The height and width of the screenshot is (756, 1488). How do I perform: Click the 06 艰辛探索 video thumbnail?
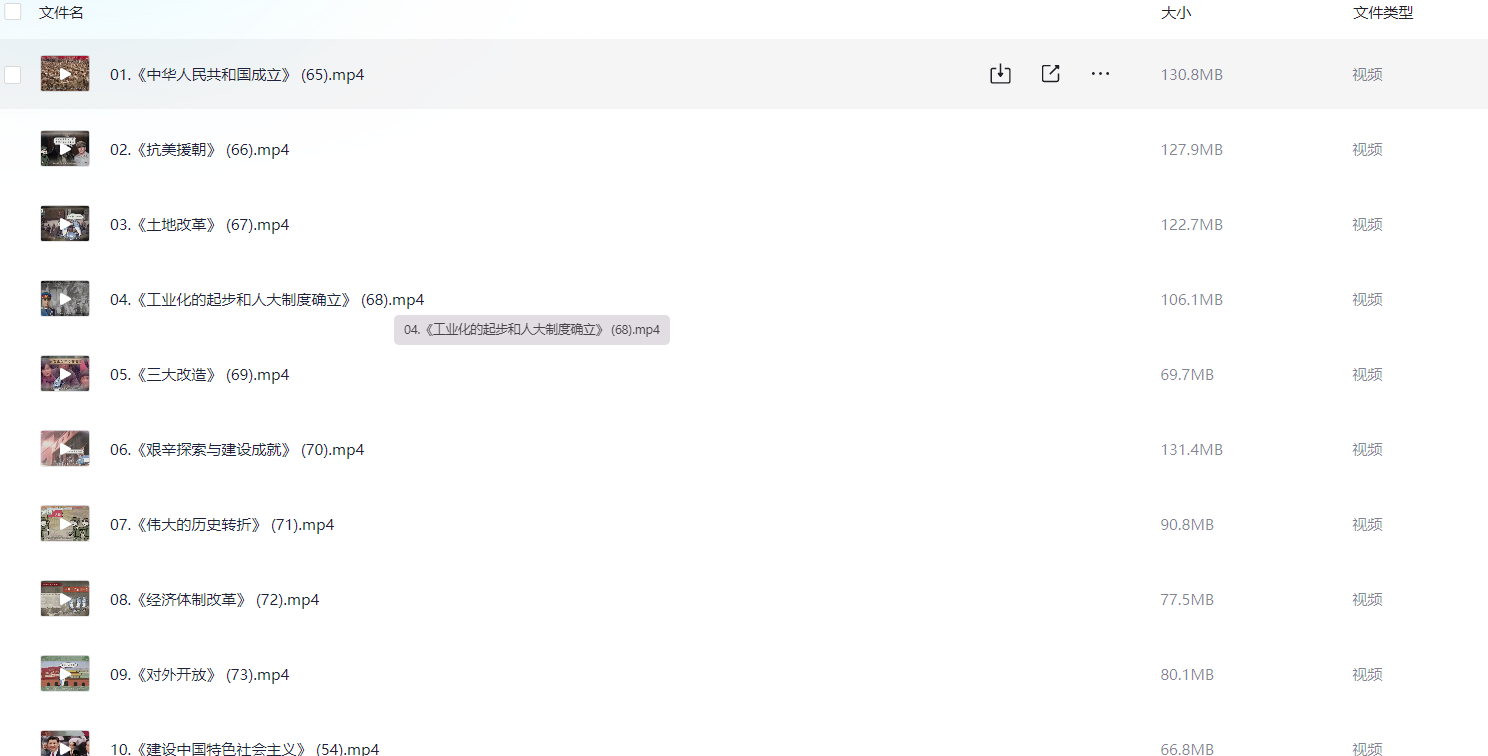pos(65,449)
